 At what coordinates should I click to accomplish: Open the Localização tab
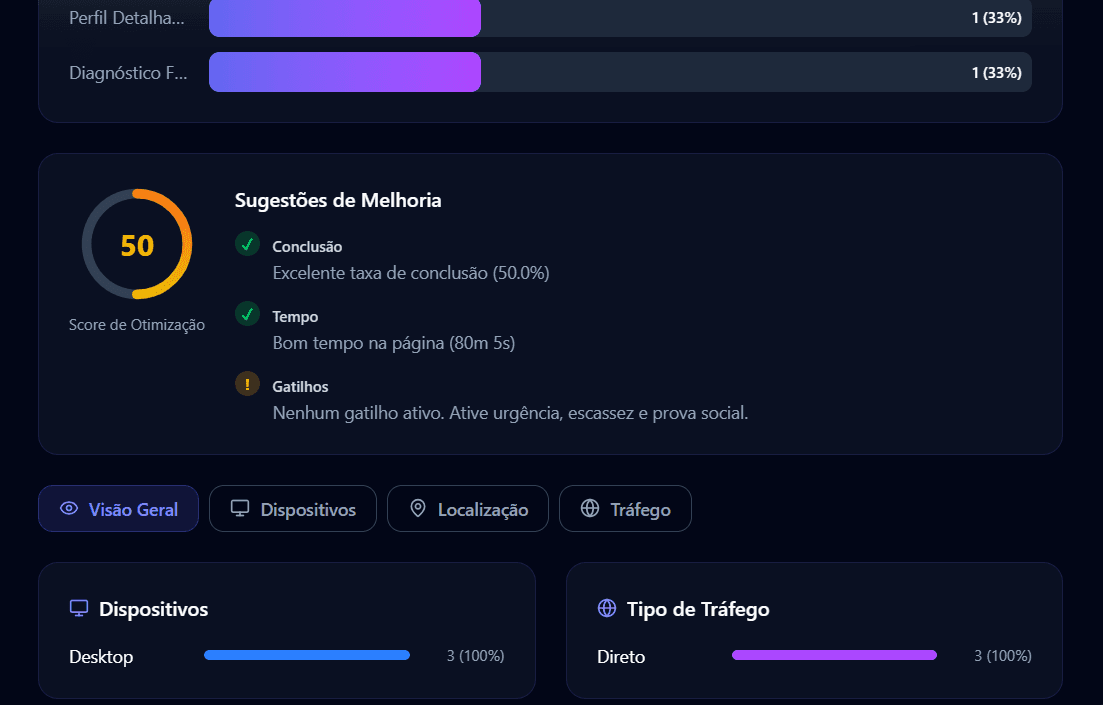(x=467, y=508)
